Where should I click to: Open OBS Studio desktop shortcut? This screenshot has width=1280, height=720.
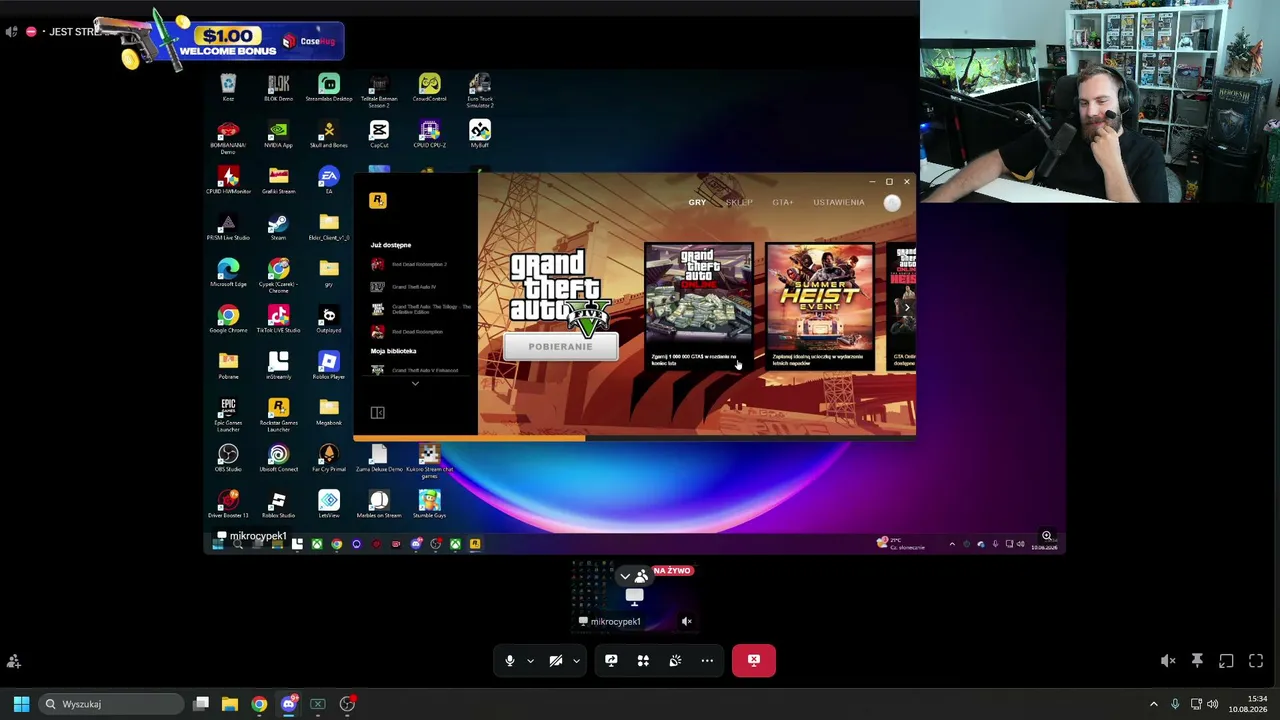[228, 458]
